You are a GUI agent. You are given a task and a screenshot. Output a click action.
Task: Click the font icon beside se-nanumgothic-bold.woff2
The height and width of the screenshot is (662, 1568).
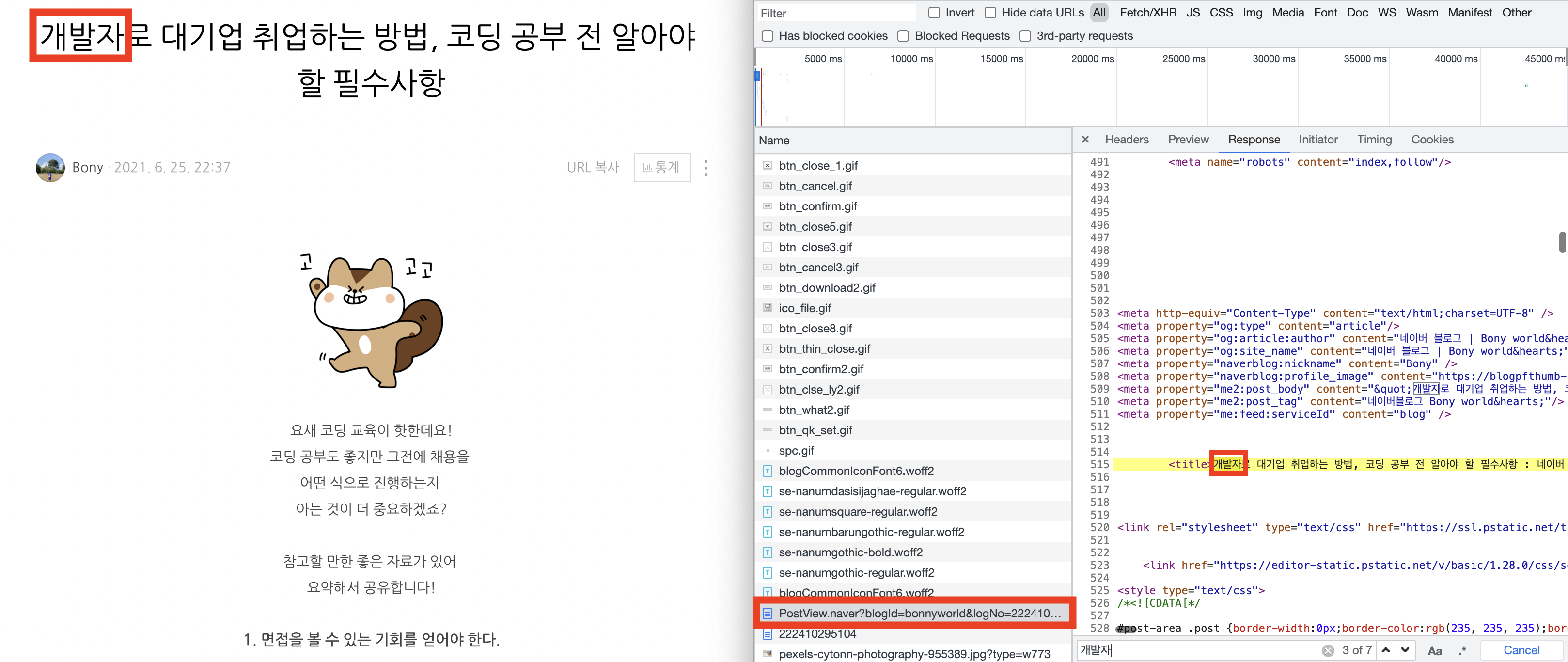767,552
